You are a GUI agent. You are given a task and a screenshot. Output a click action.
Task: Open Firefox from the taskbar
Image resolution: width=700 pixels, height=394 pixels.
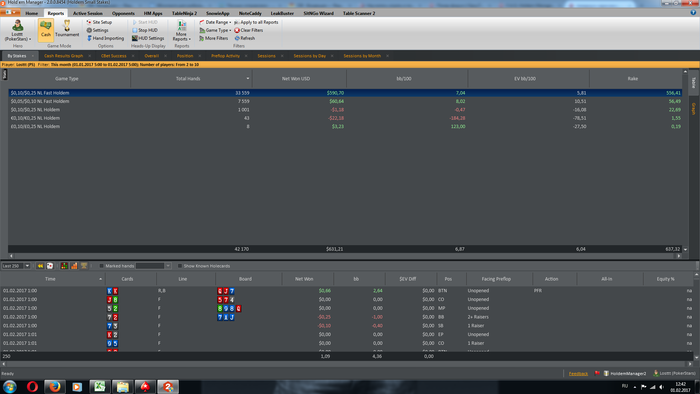click(55, 386)
